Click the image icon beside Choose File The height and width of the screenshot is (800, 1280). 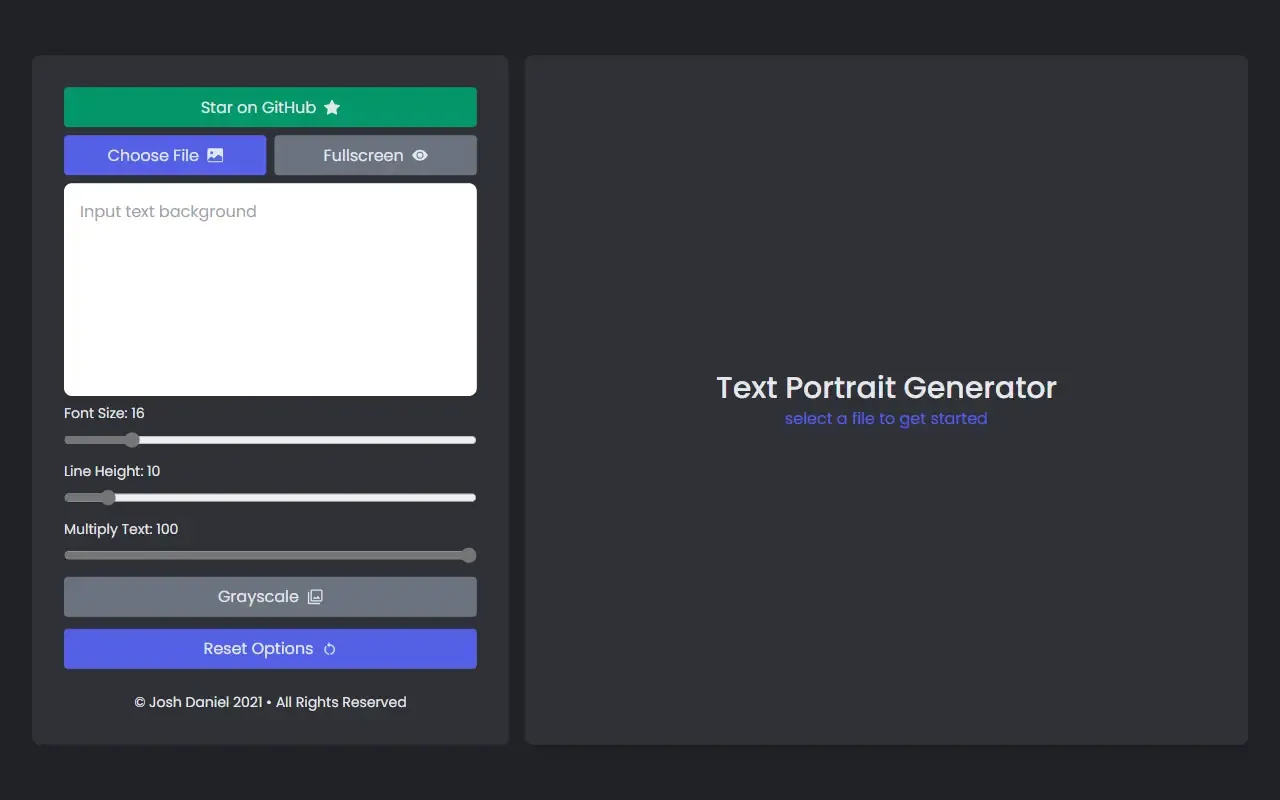coord(215,155)
